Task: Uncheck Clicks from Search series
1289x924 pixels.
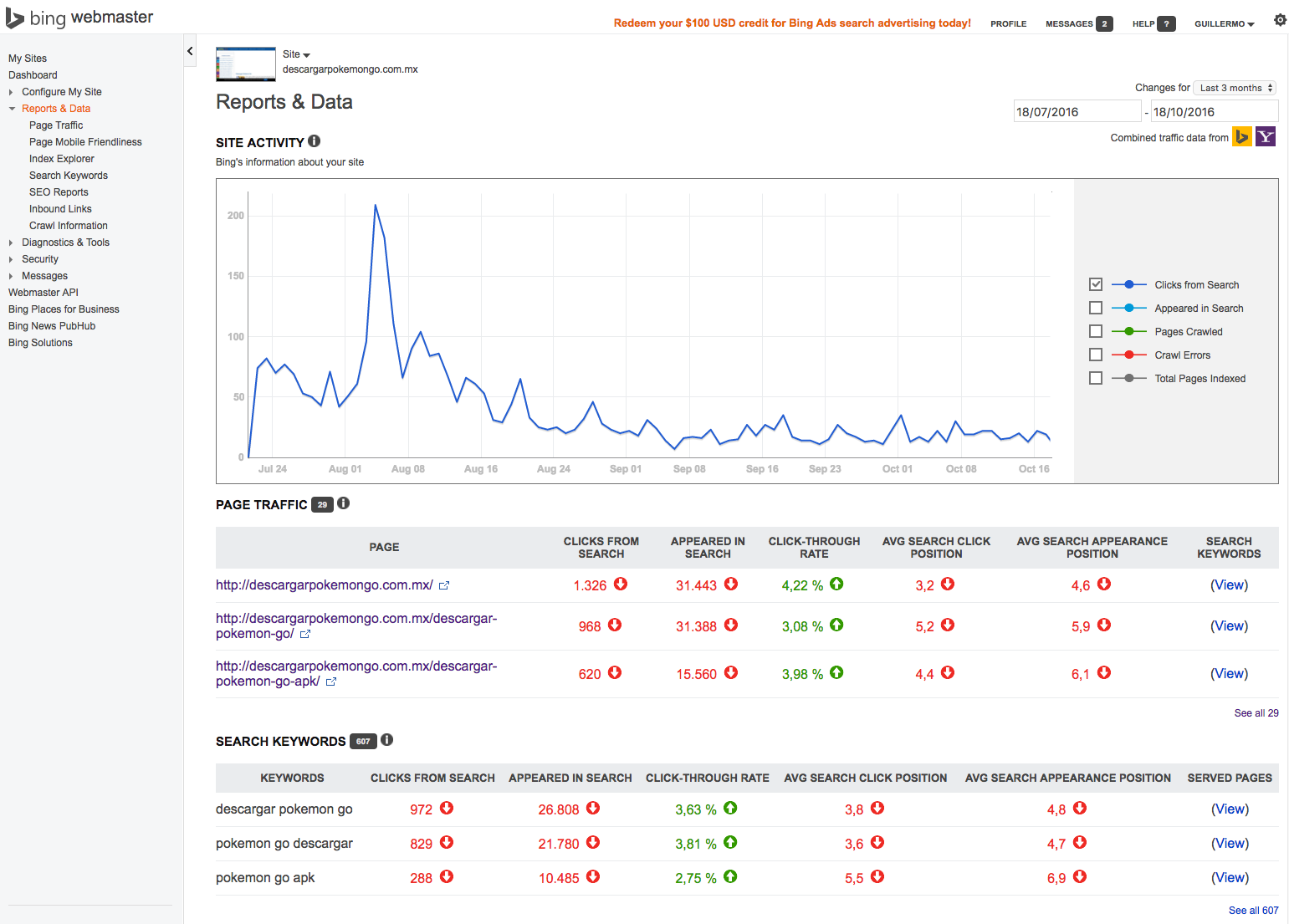Action: [1096, 284]
